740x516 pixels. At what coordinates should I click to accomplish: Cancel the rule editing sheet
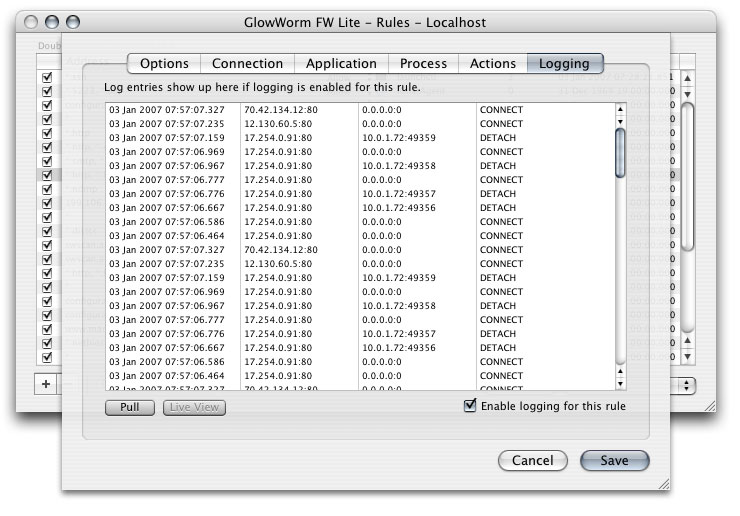[533, 460]
